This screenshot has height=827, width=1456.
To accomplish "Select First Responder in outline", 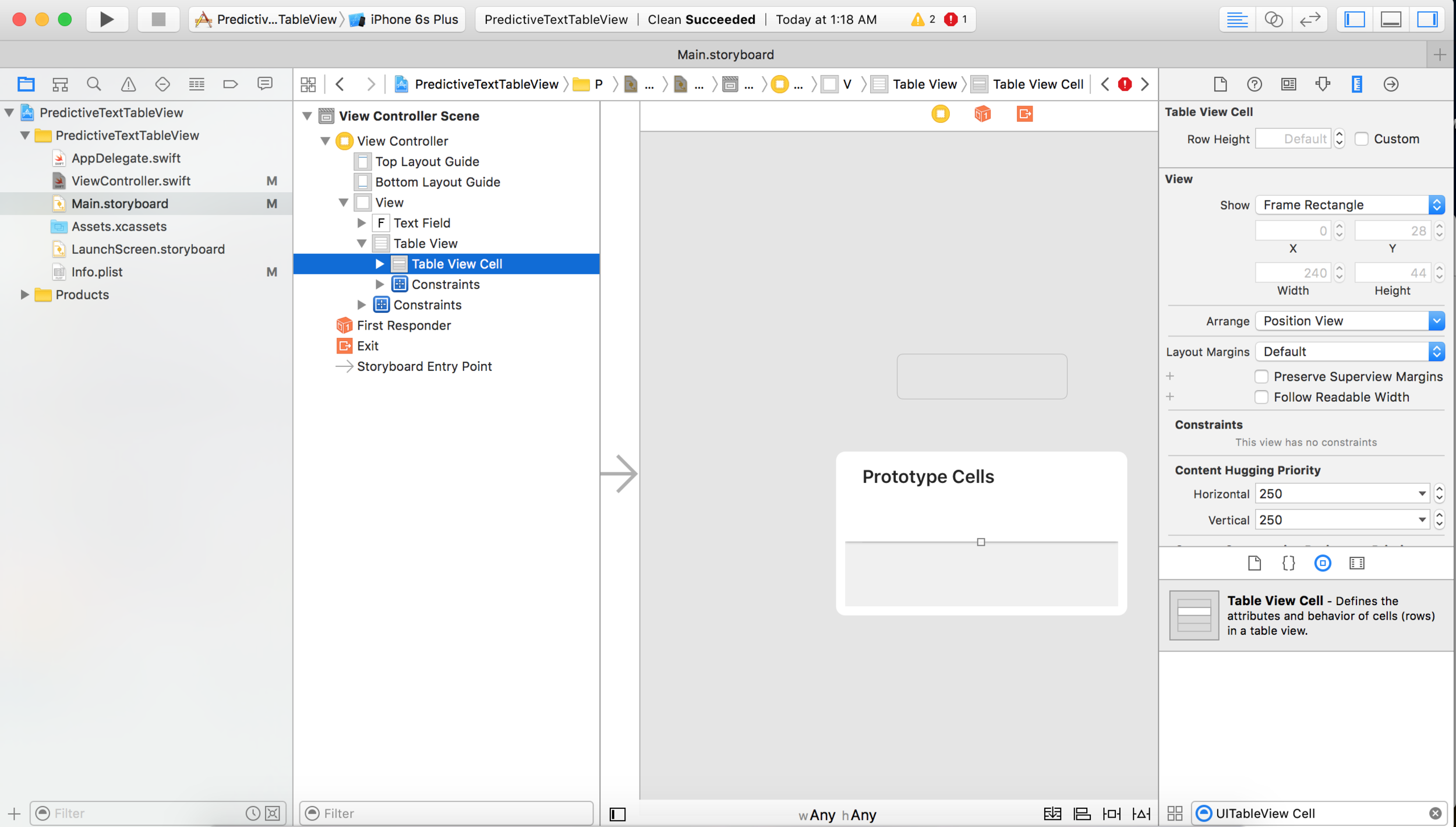I will click(404, 326).
